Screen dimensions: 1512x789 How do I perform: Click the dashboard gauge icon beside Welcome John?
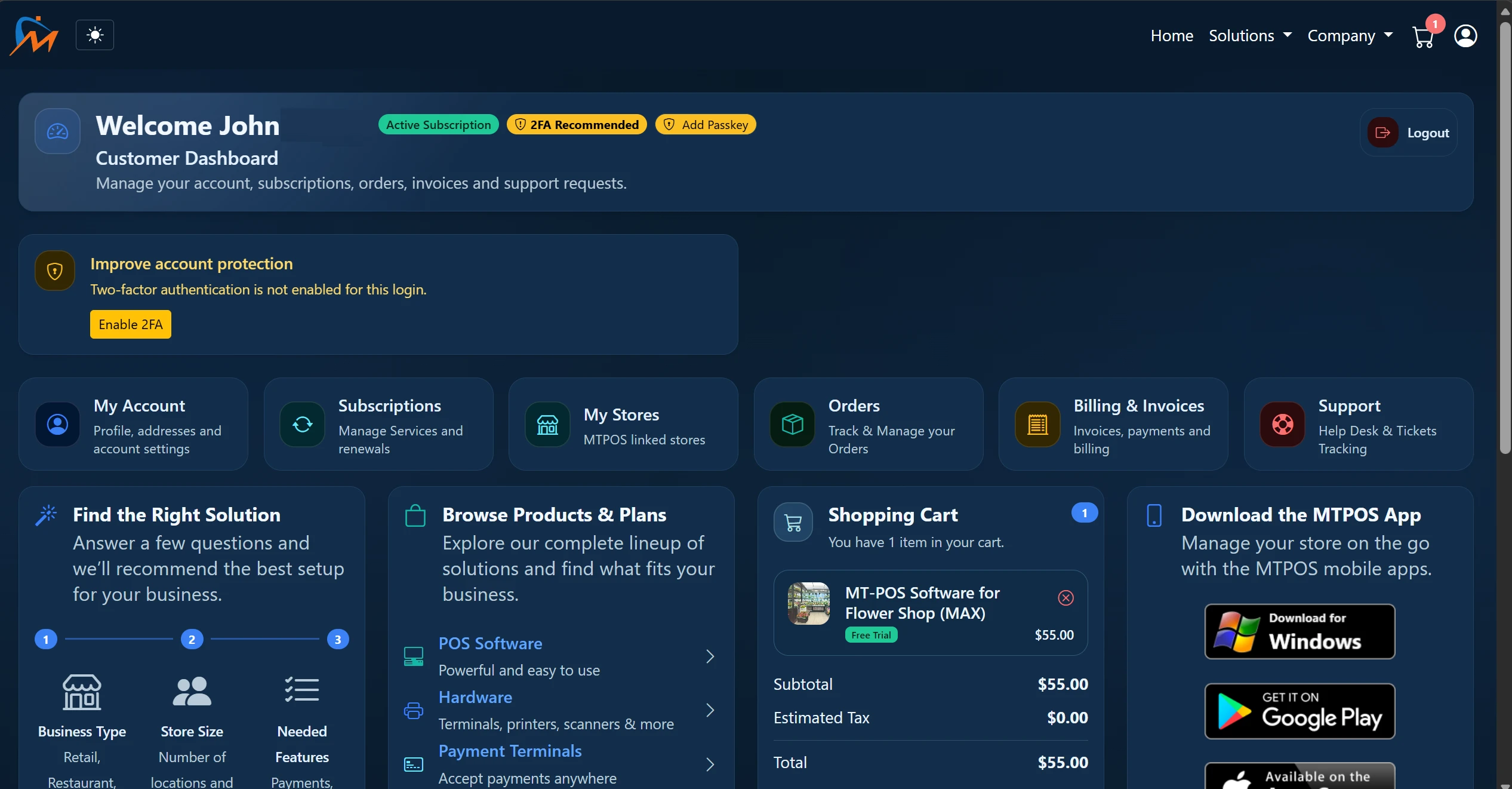click(57, 131)
